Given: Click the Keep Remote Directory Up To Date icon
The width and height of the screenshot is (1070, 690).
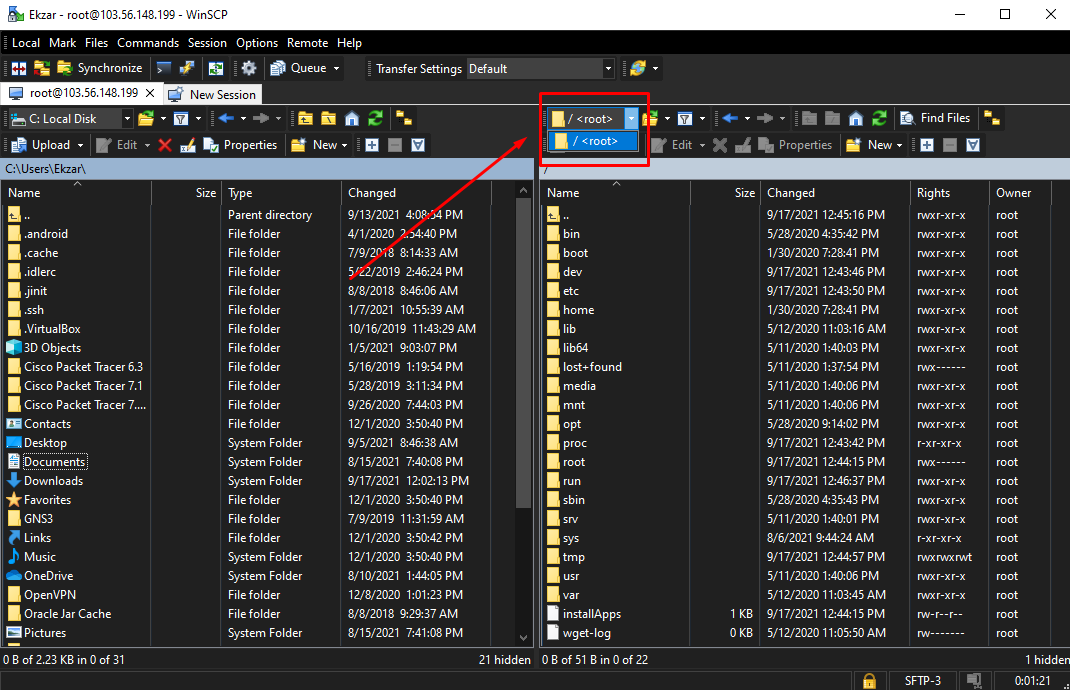Looking at the screenshot, I should 216,68.
